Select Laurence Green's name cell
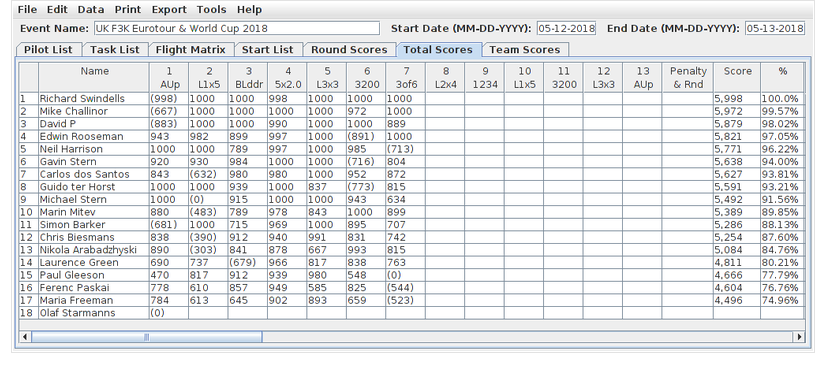 coord(94,262)
